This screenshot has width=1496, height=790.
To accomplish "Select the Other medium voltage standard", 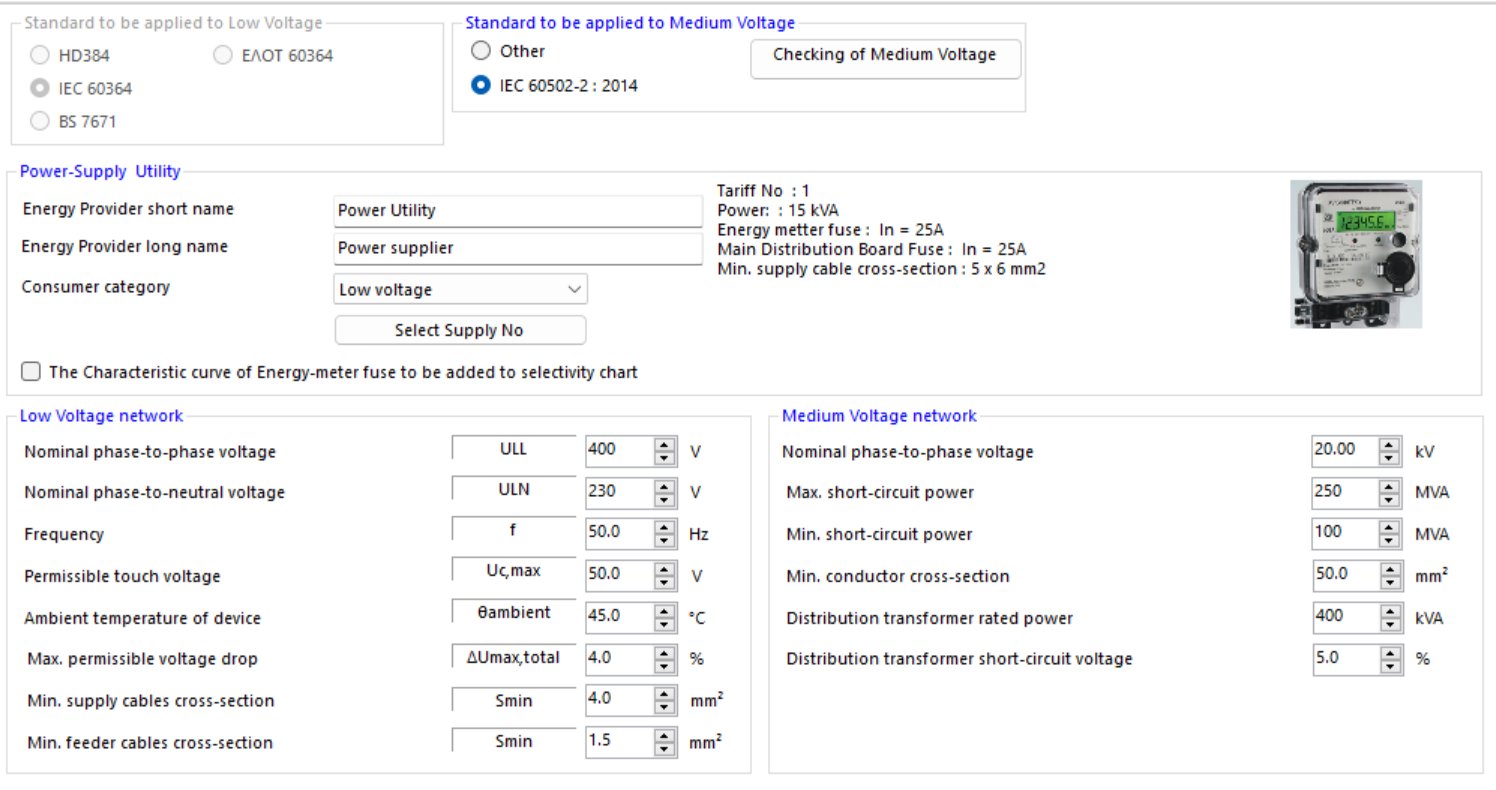I will pyautogui.click(x=482, y=51).
